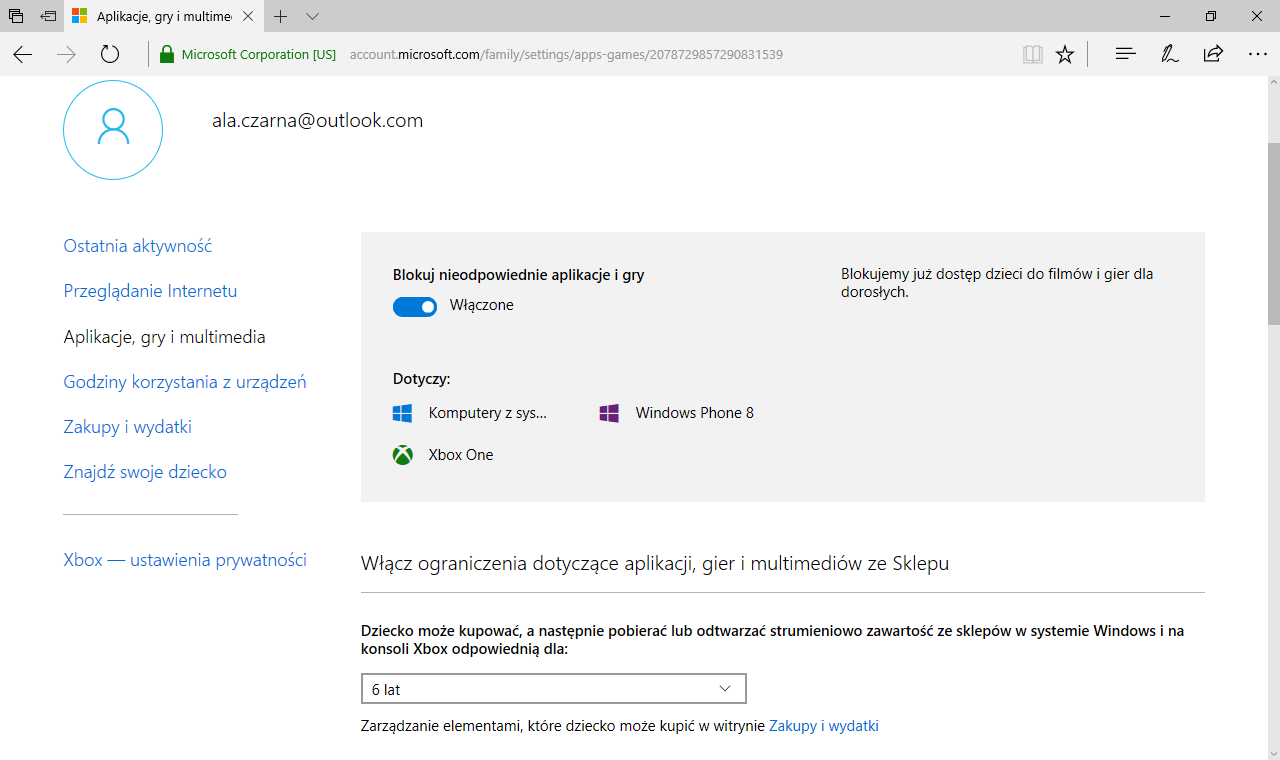This screenshot has height=760, width=1280.
Task: Click the user profile avatar circle
Action: point(113,130)
